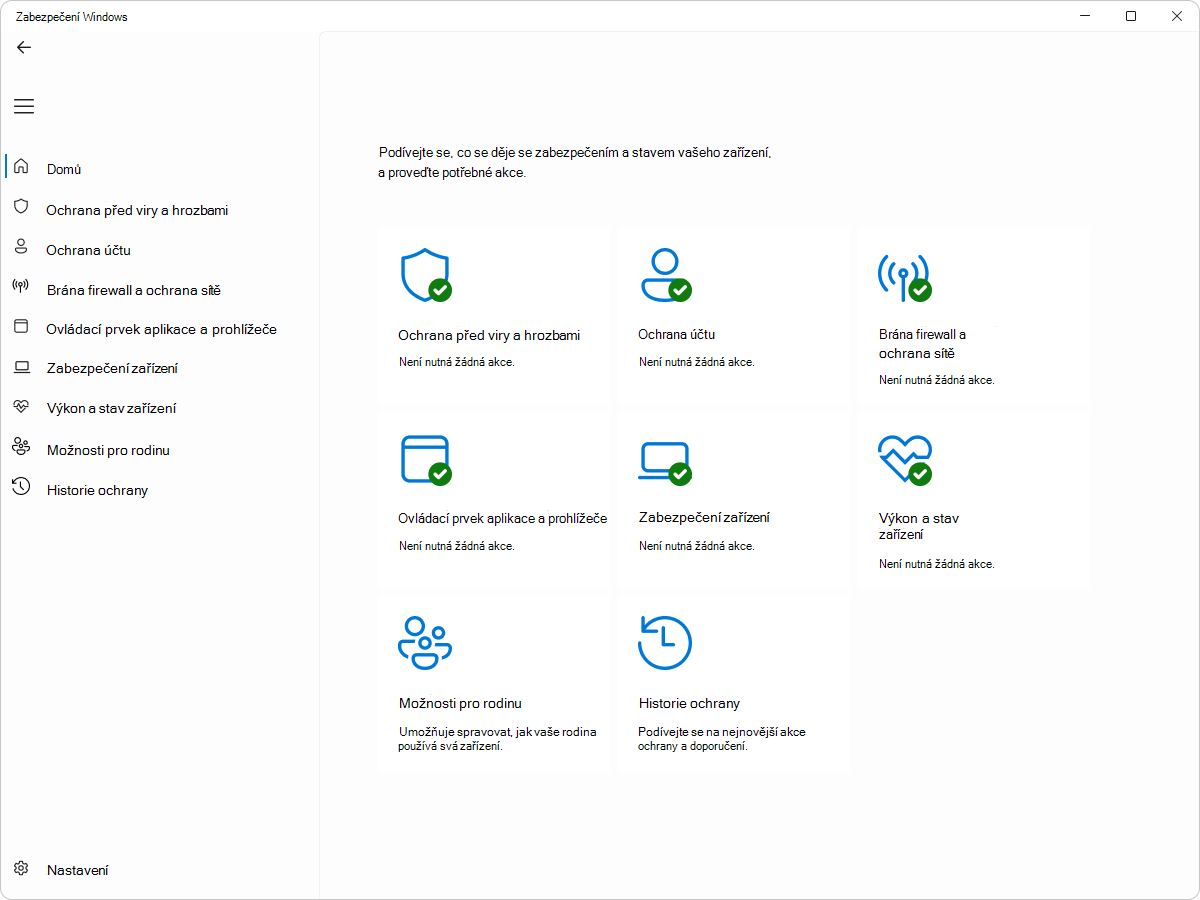Select the Domů home icon in sidebar
Screen dimensions: 1200x900
[21, 167]
